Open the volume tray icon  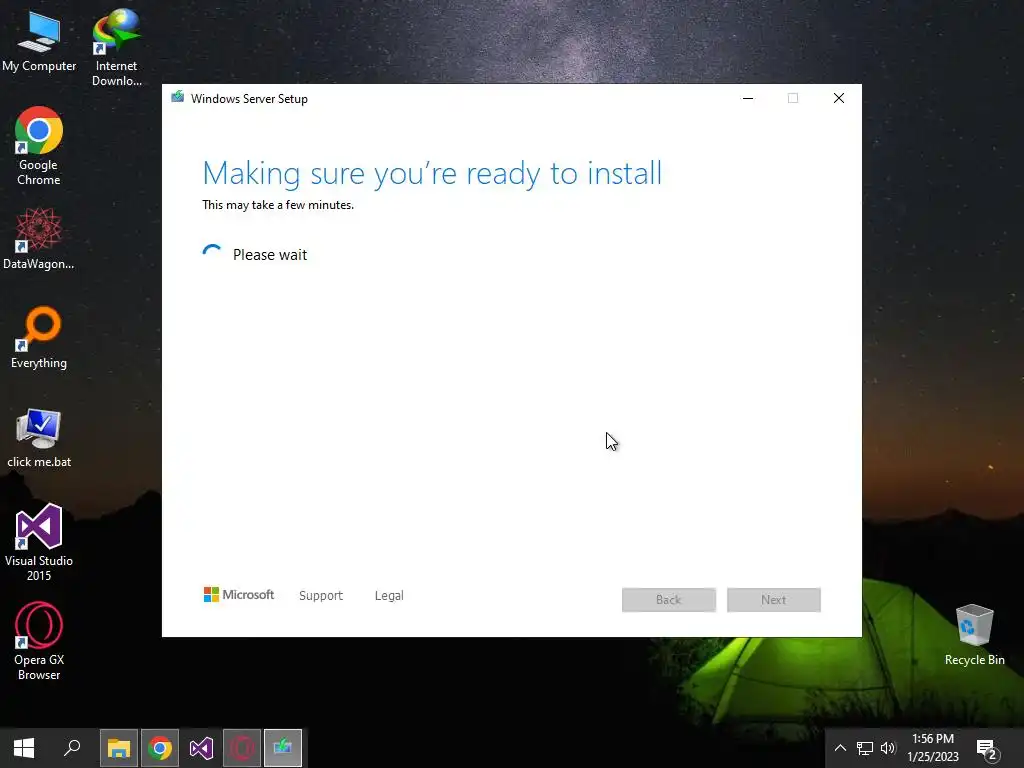click(x=888, y=748)
